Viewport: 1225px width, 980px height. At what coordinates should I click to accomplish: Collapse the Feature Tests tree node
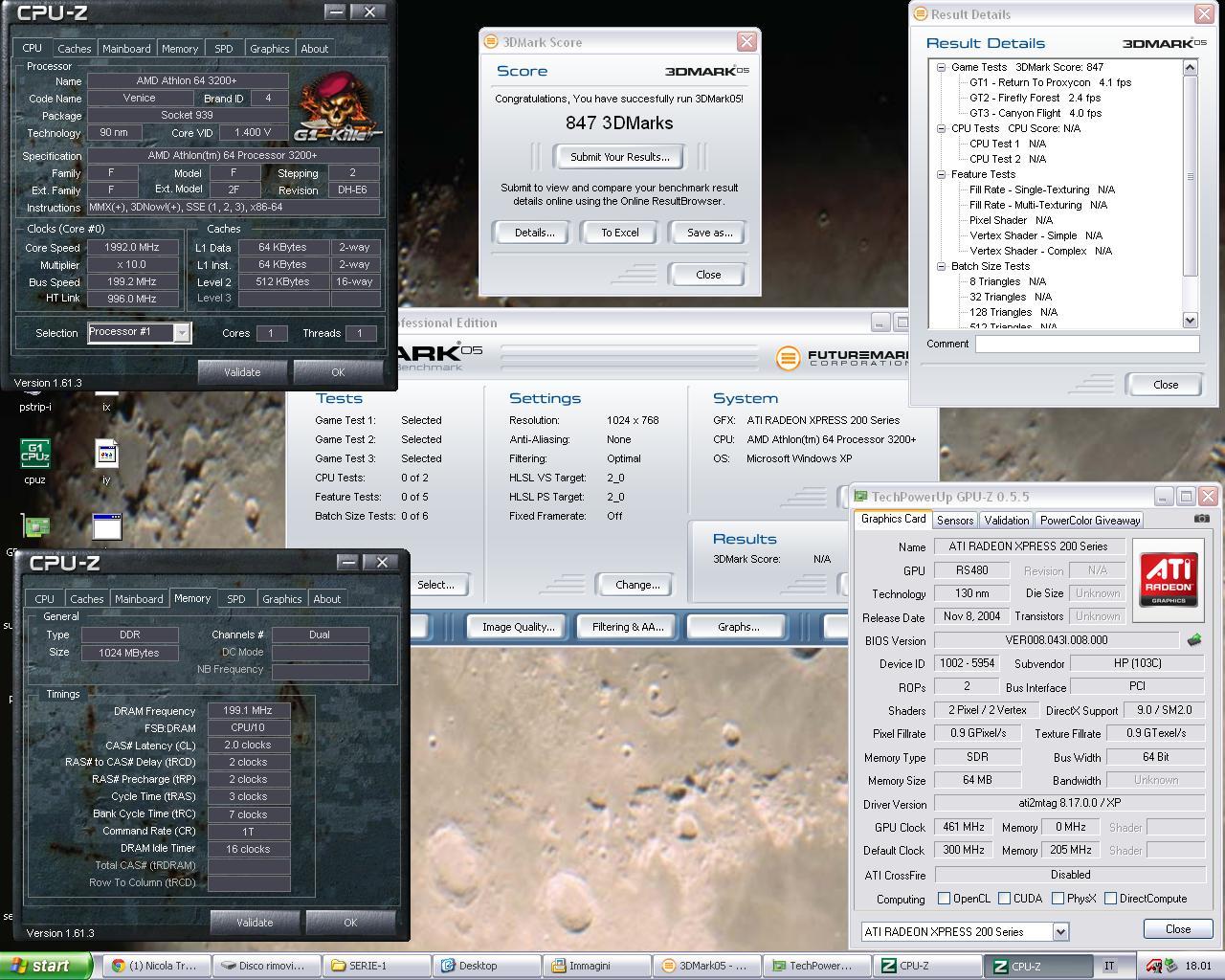pos(941,174)
